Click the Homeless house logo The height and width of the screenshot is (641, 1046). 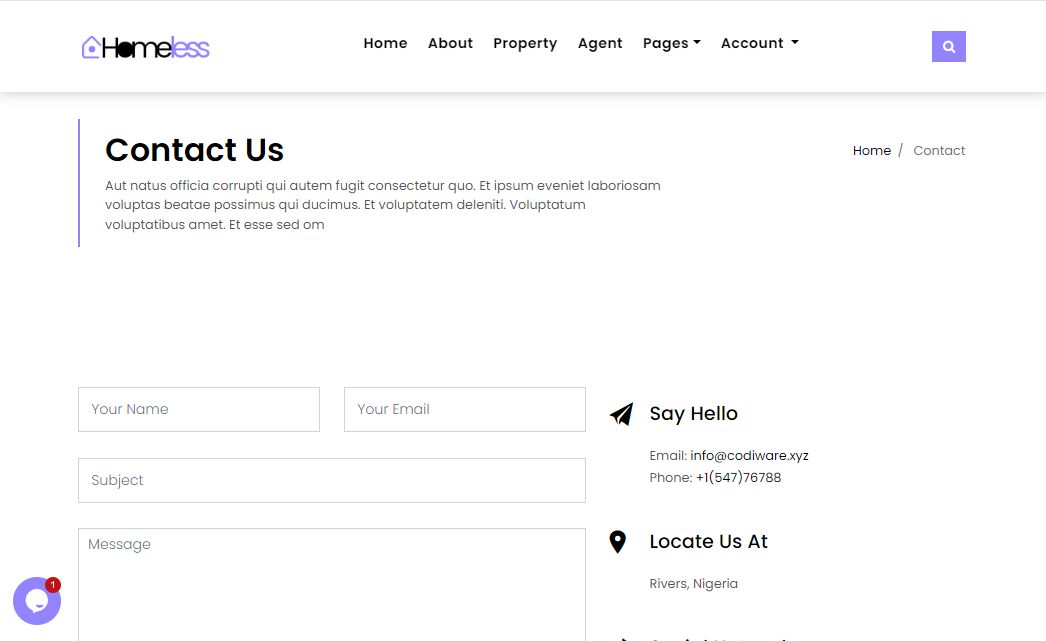pyautogui.click(x=146, y=47)
